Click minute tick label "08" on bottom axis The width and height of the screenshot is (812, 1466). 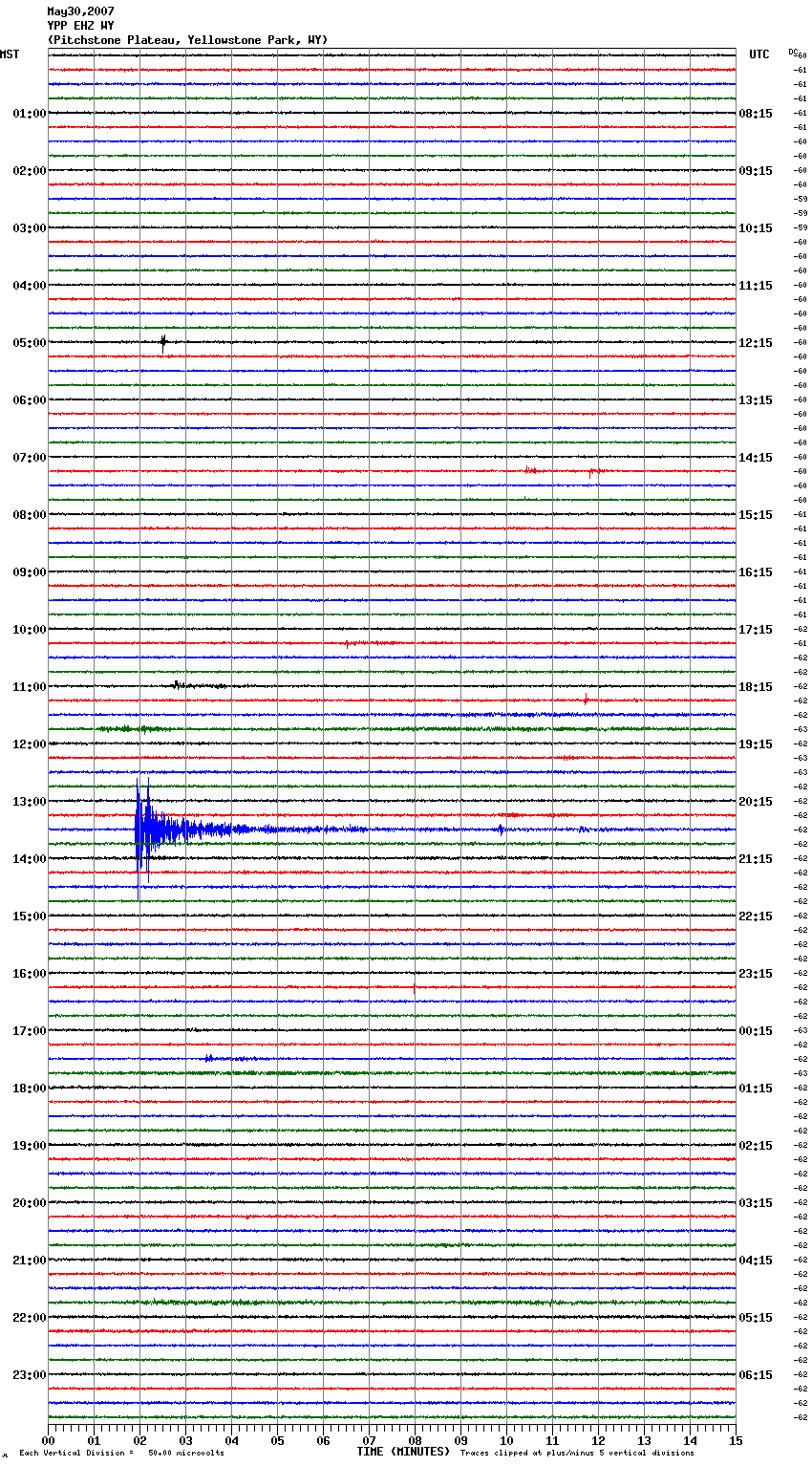coord(415,1440)
